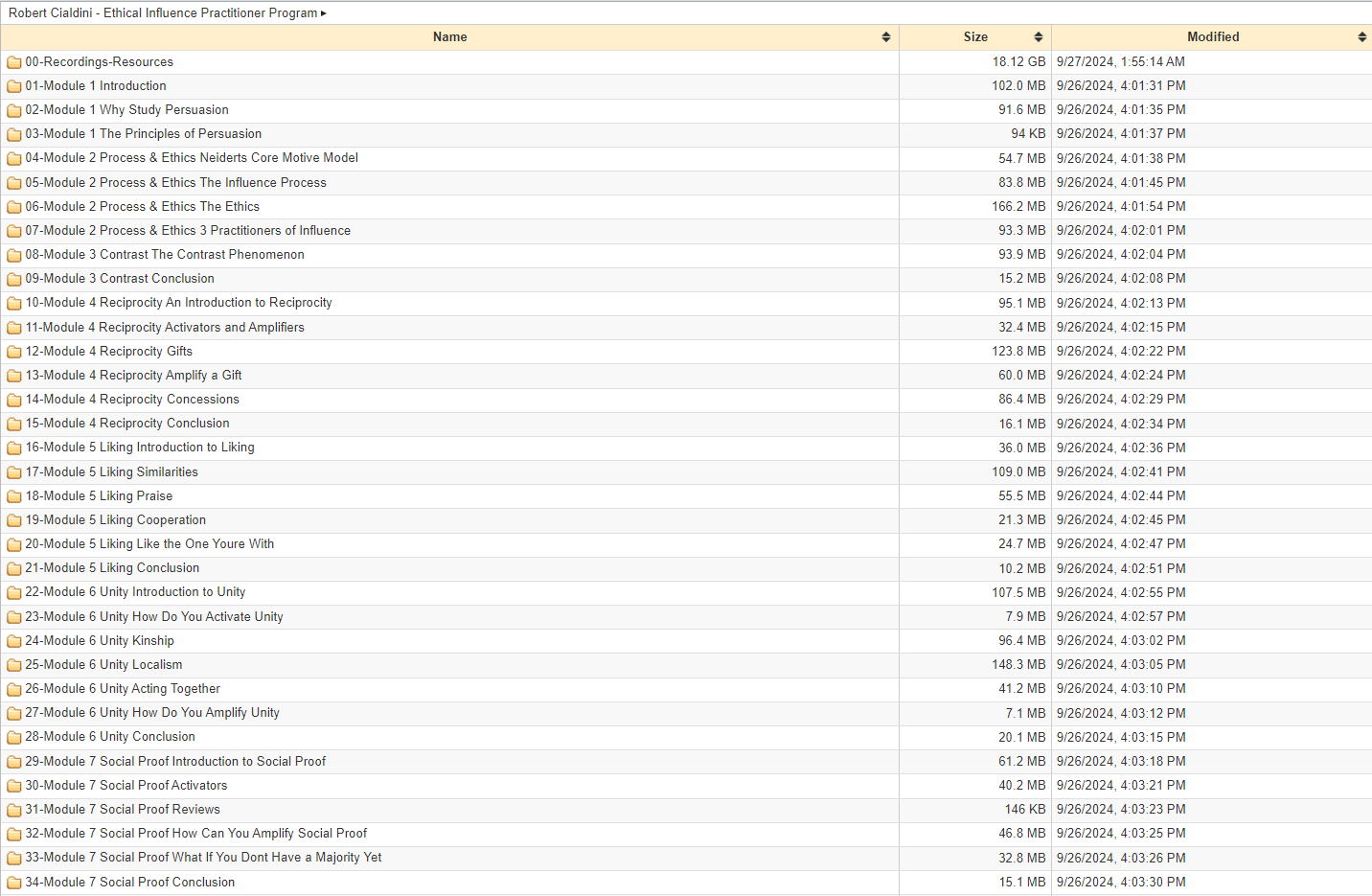
Task: Sort by the Name column sort arrows
Action: 886,37
